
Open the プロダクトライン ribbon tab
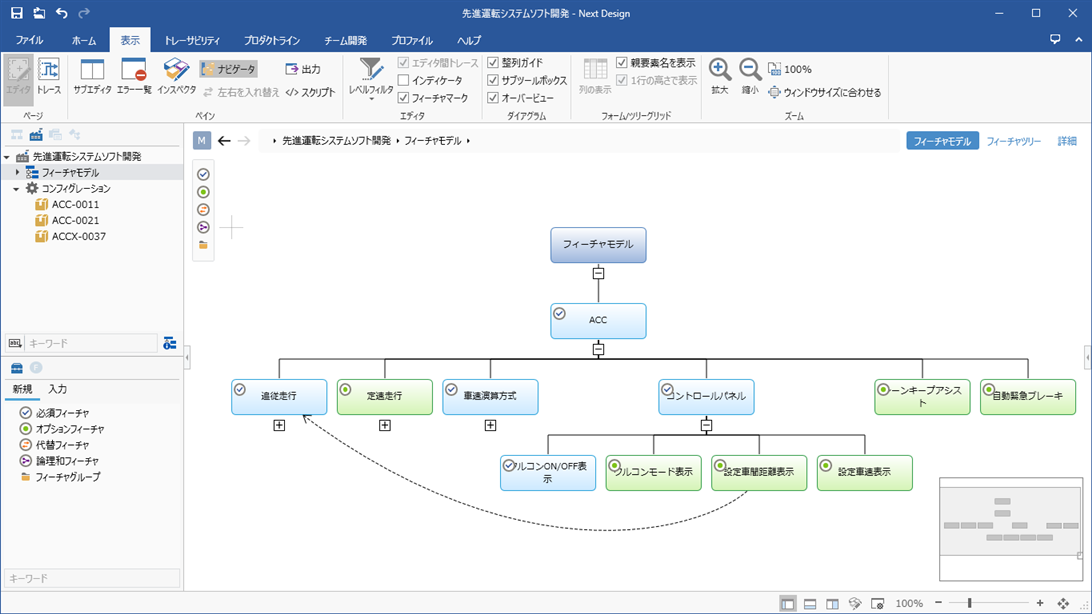tap(271, 41)
